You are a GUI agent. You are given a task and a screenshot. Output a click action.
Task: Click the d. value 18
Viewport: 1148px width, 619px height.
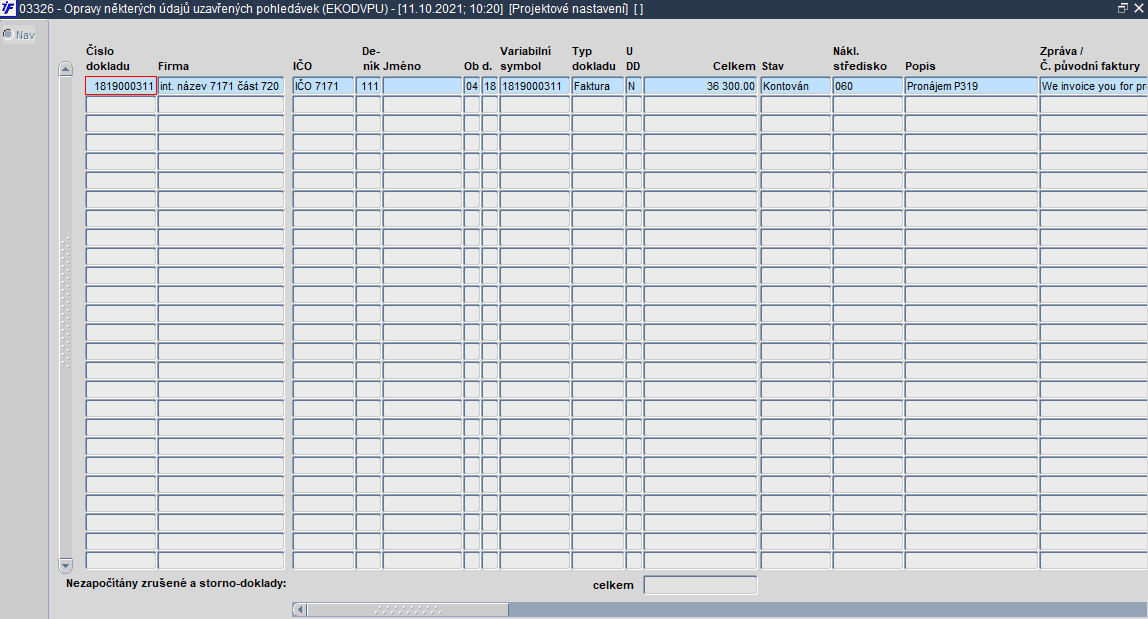[490, 86]
